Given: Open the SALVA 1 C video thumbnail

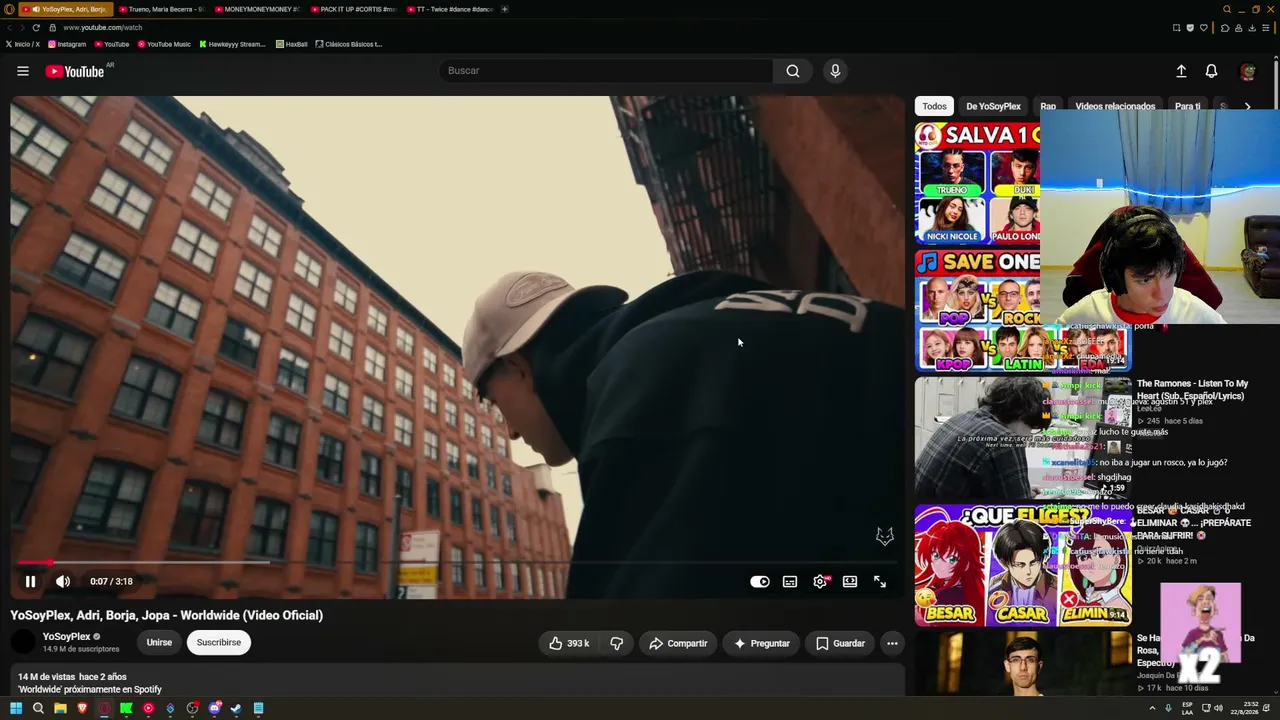Looking at the screenshot, I should coord(977,183).
